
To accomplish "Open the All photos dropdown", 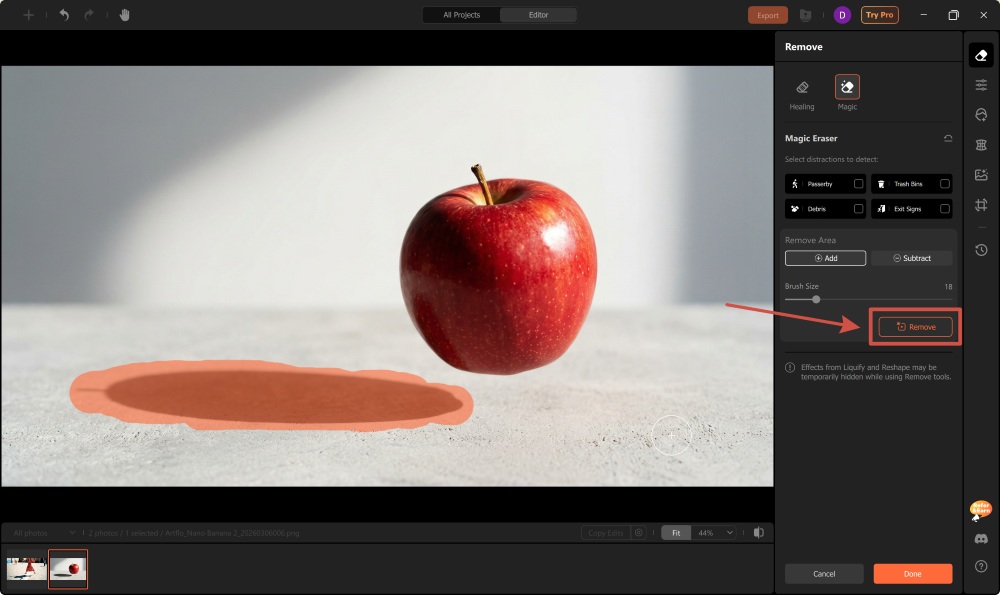I will pos(45,533).
